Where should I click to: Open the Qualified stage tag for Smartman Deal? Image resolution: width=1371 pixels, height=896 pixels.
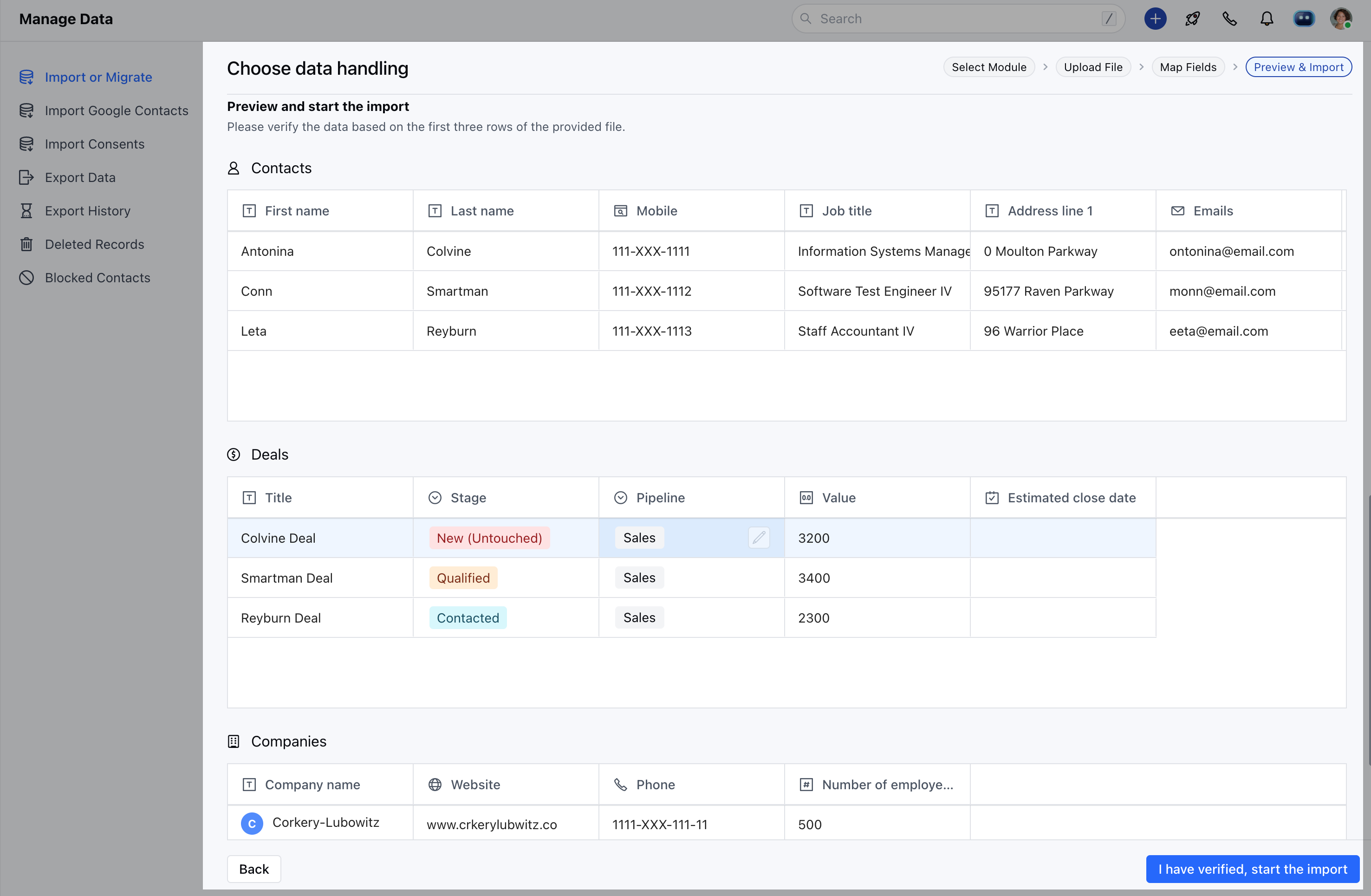click(x=462, y=578)
